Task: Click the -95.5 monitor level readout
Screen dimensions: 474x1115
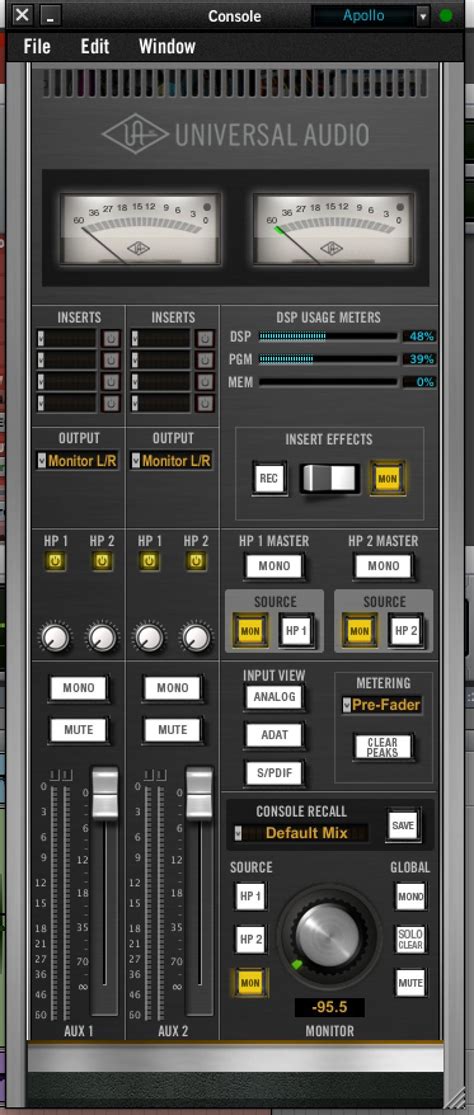Action: pos(330,1008)
